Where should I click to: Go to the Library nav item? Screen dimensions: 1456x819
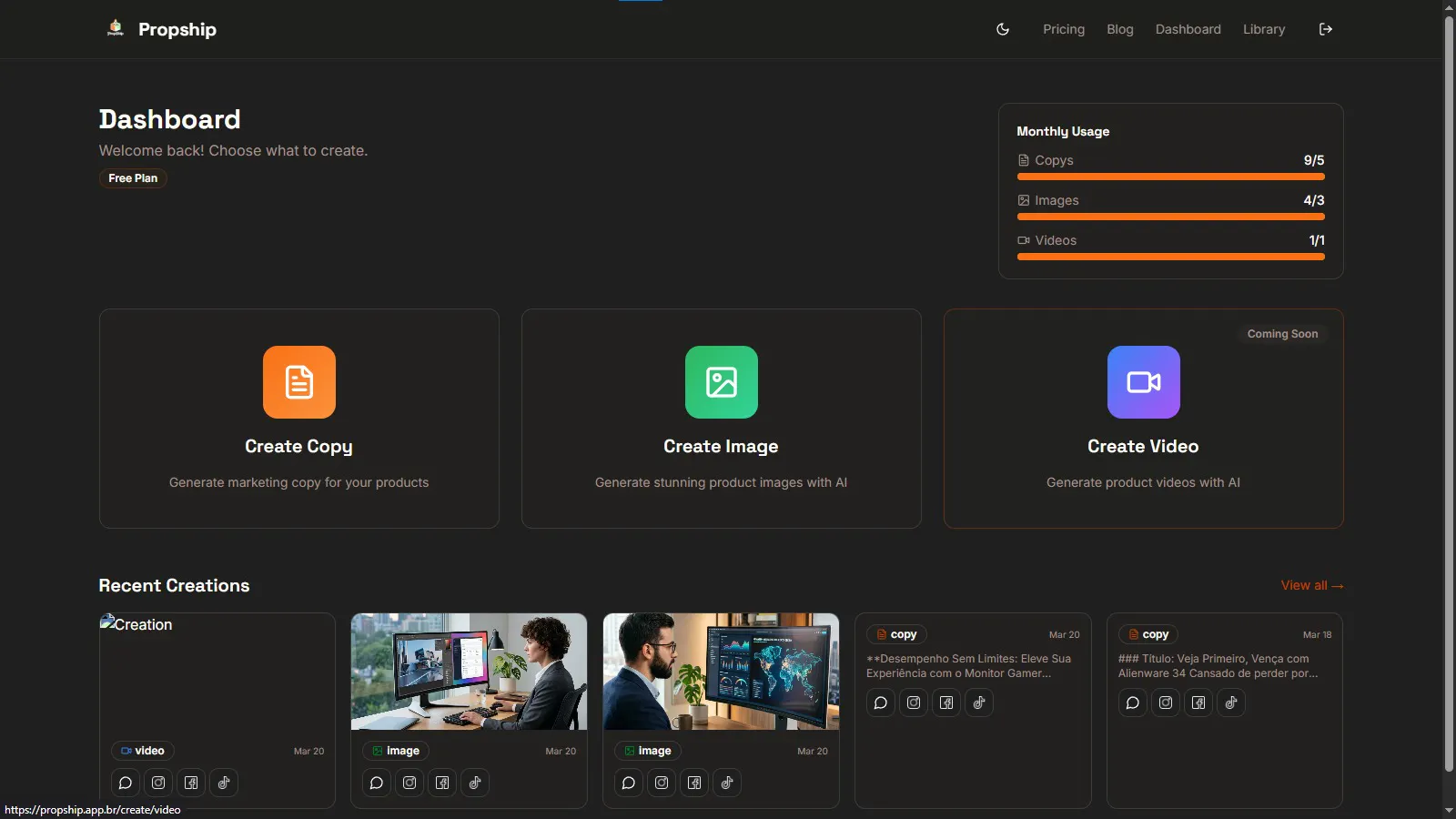point(1264,29)
